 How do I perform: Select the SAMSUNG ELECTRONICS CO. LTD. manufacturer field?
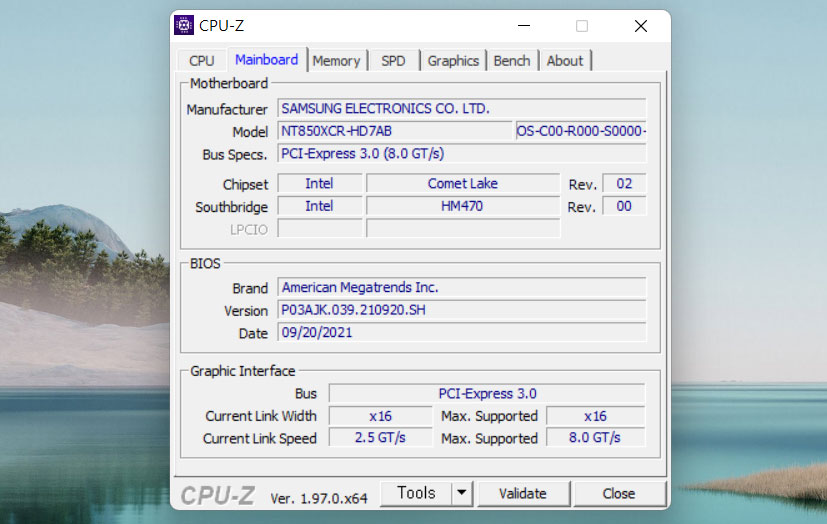point(462,108)
